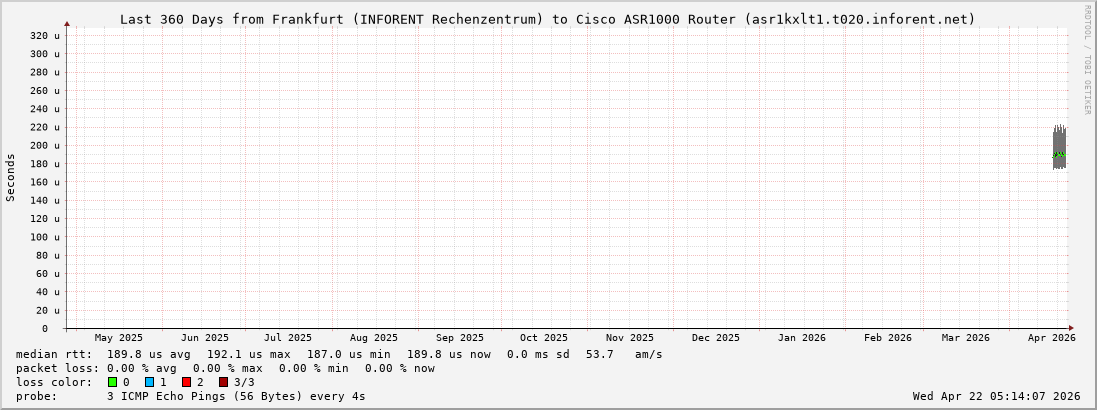Select the Nov 2025 x-axis label
This screenshot has height=410, width=1097.
pos(630,338)
